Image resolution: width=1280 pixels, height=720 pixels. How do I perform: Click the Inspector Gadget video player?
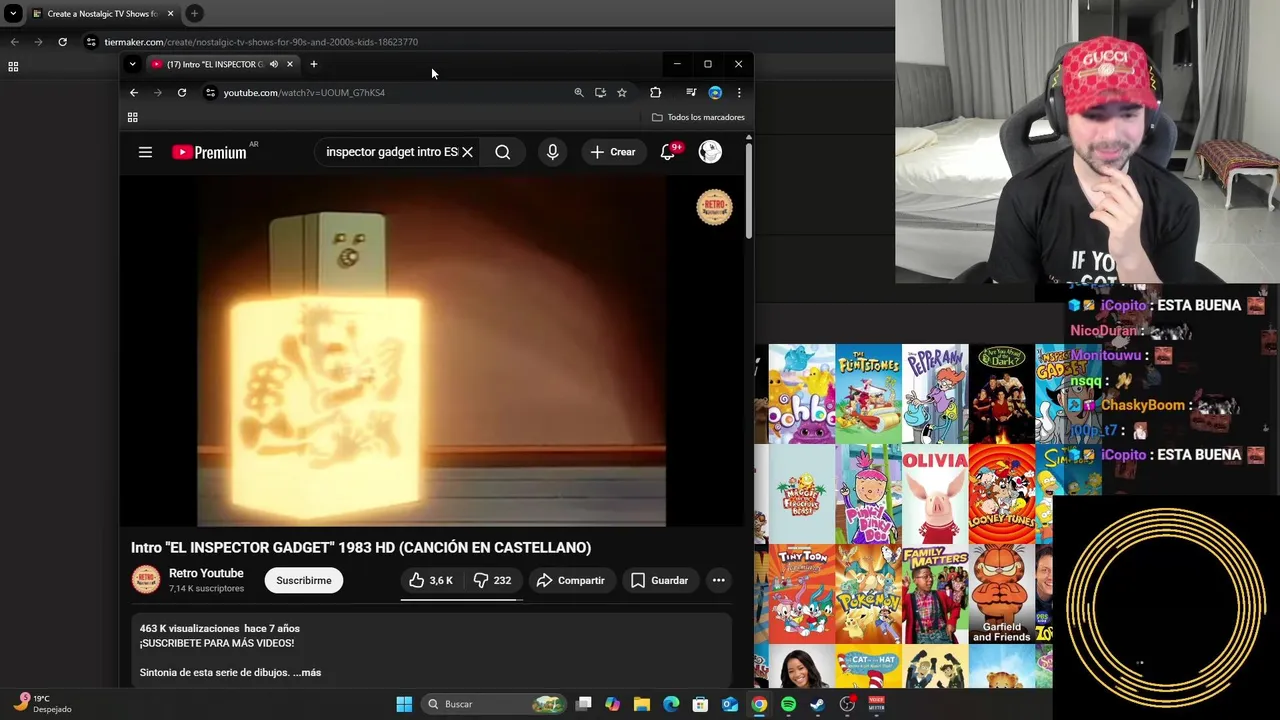(431, 351)
